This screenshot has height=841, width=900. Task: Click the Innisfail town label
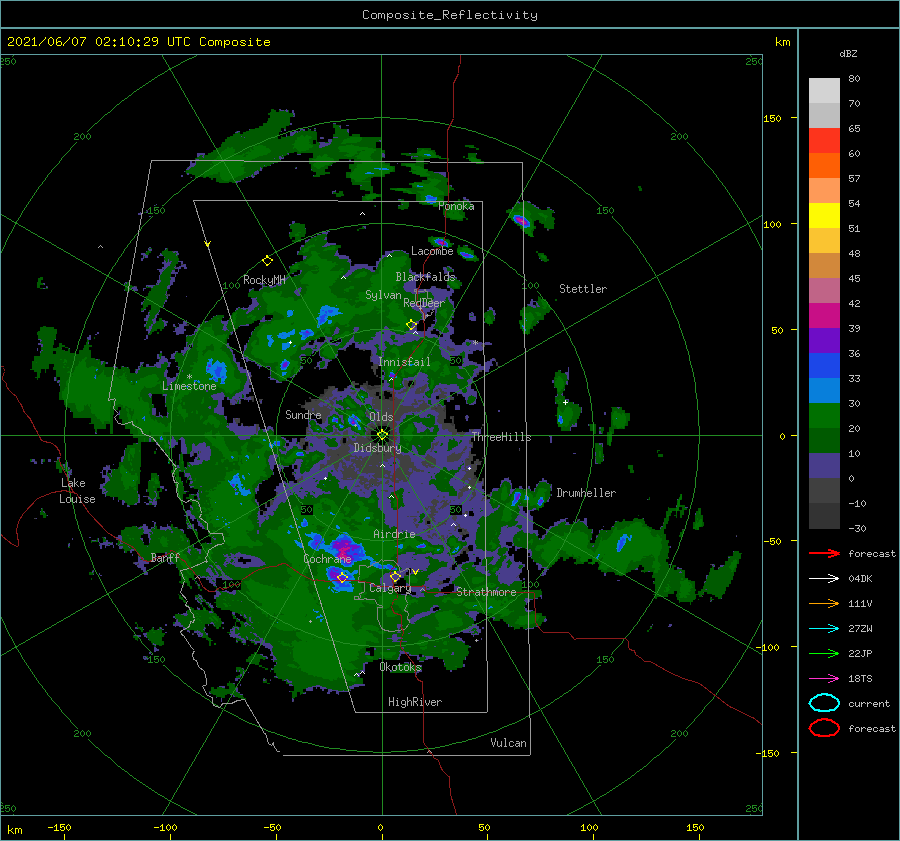[x=404, y=362]
